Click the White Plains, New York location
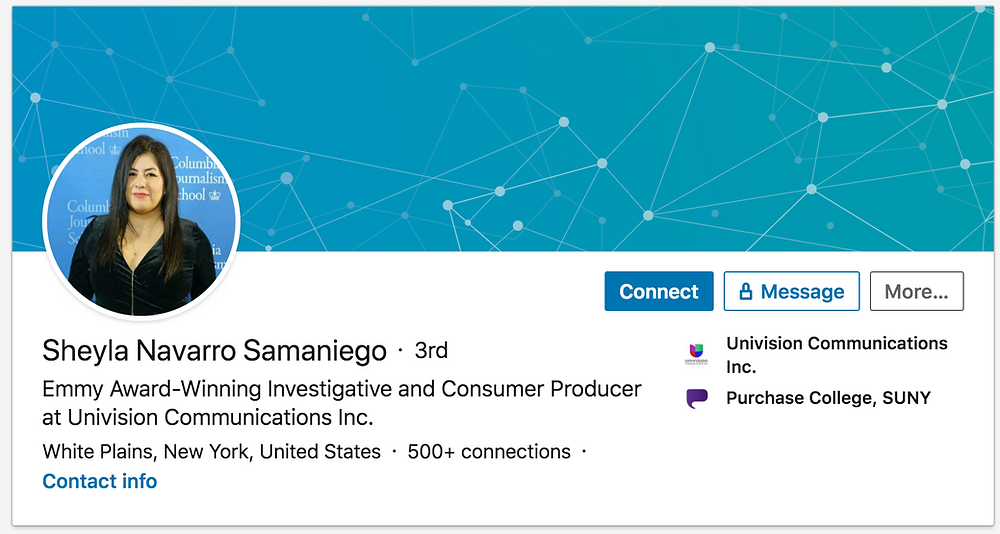 pyautogui.click(x=212, y=452)
